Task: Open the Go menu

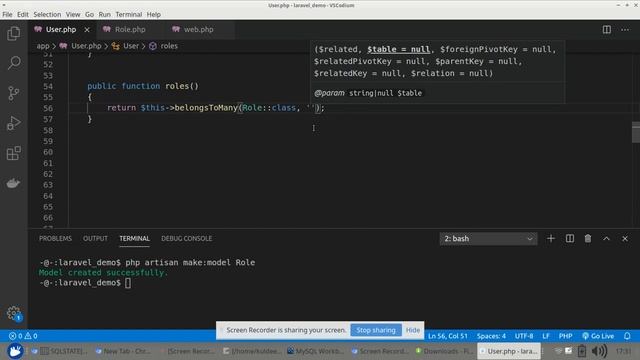Action: 89,14
